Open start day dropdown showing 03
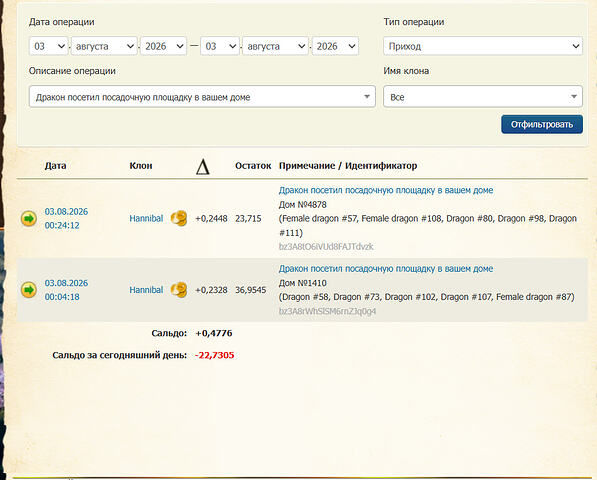 (49, 46)
